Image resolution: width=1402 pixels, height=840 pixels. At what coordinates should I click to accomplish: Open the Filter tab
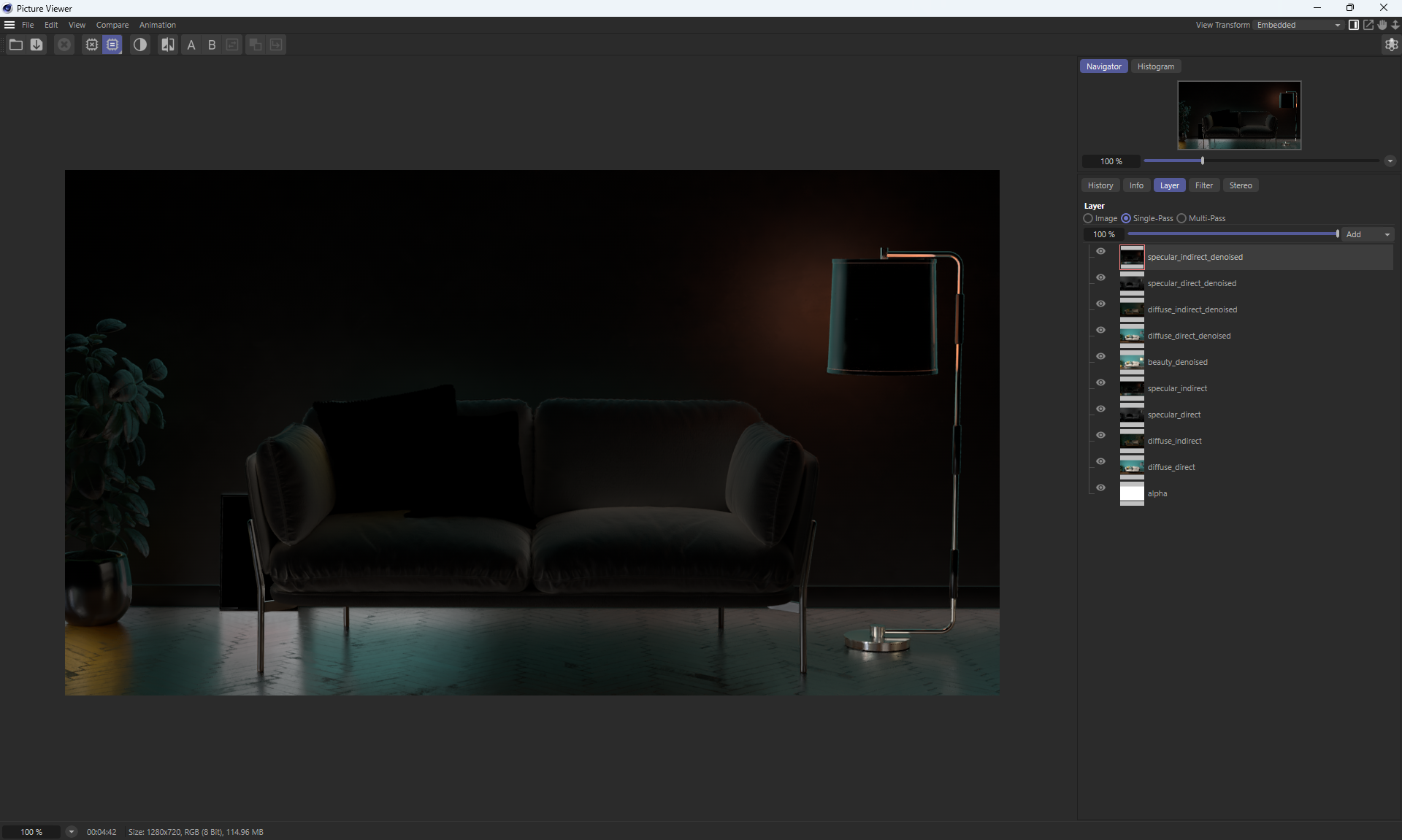point(1203,185)
